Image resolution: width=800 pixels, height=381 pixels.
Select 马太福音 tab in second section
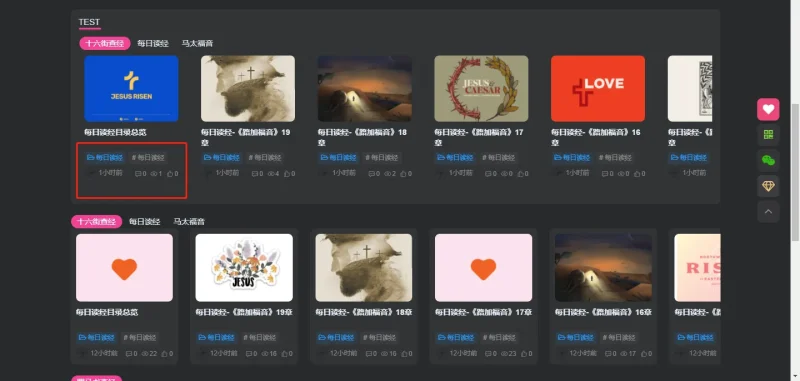(x=189, y=221)
